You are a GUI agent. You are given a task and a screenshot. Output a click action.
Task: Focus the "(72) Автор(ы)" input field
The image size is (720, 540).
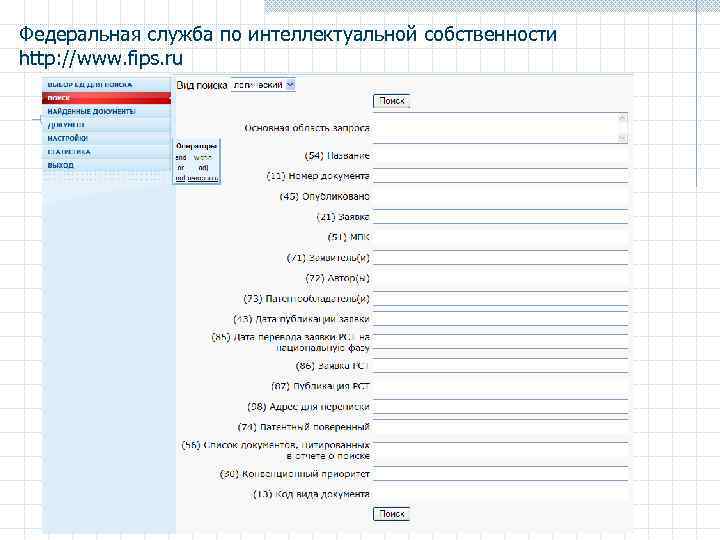pos(501,278)
